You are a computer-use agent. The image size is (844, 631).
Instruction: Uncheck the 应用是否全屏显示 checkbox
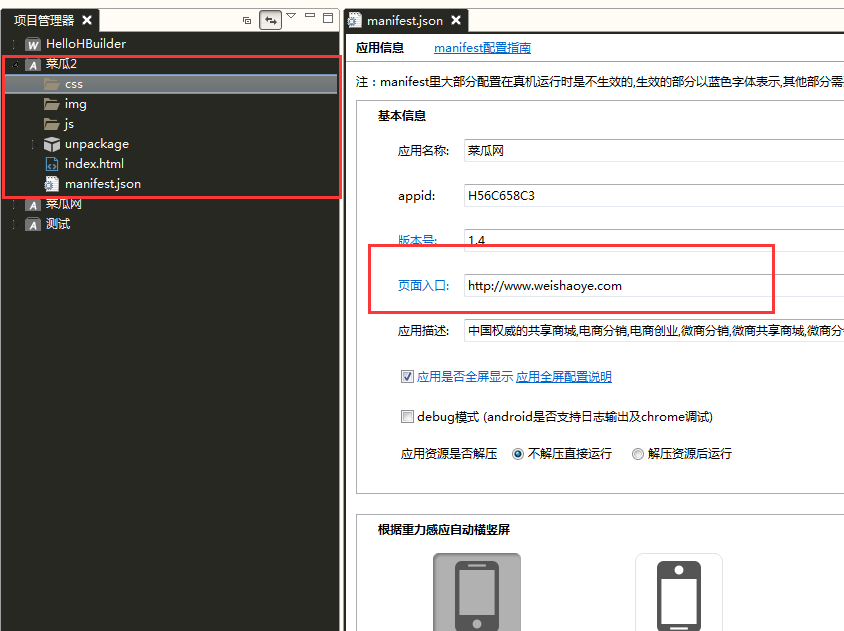click(x=407, y=376)
